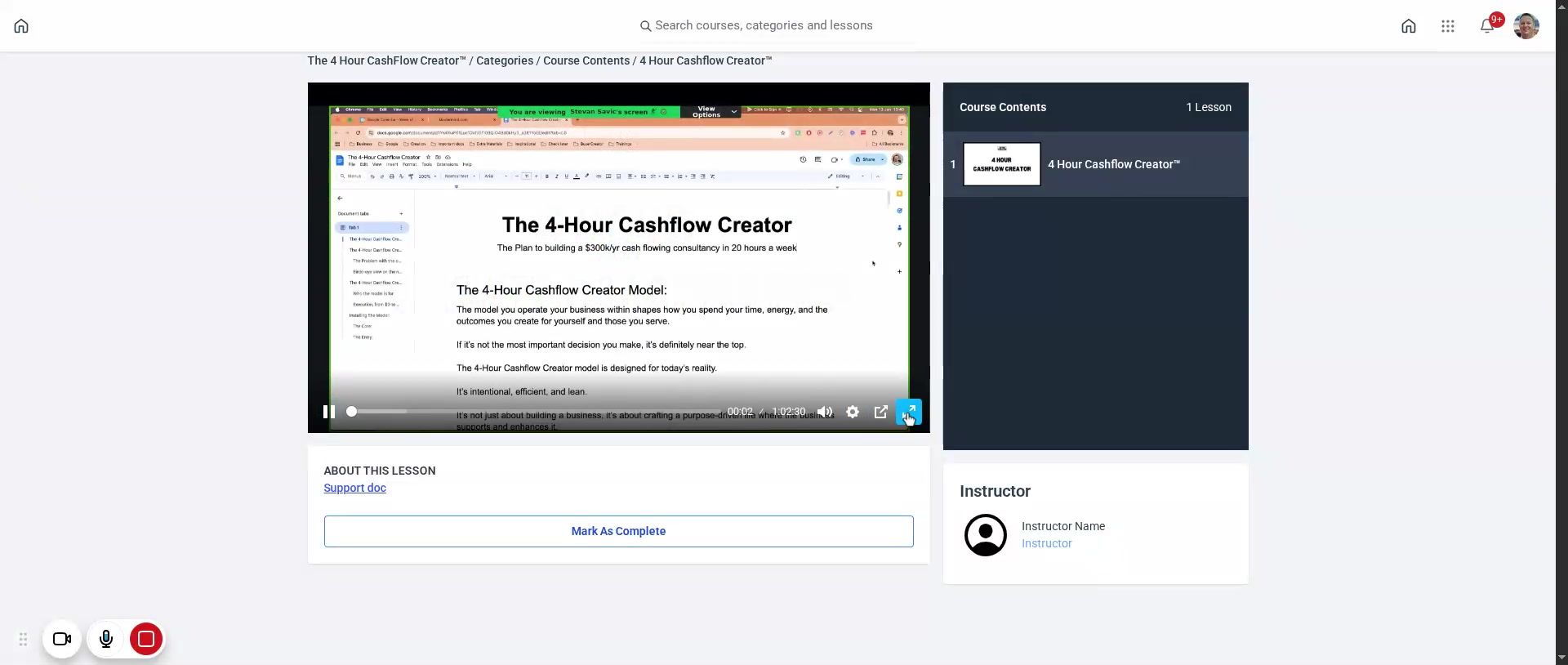Click the video progress bar

coord(536,412)
